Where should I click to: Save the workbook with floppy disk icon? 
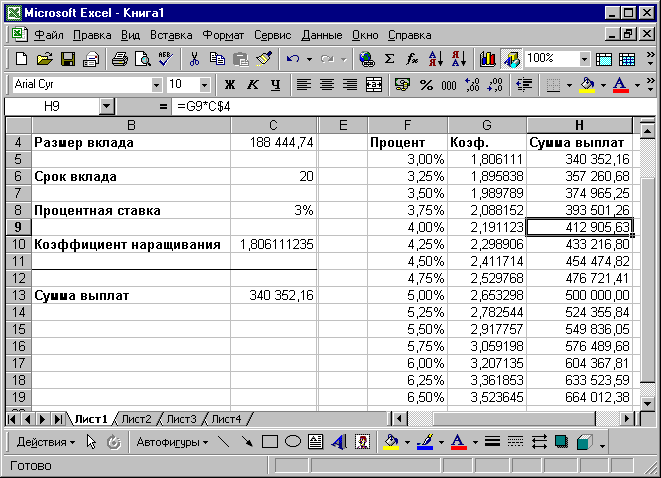(x=67, y=59)
